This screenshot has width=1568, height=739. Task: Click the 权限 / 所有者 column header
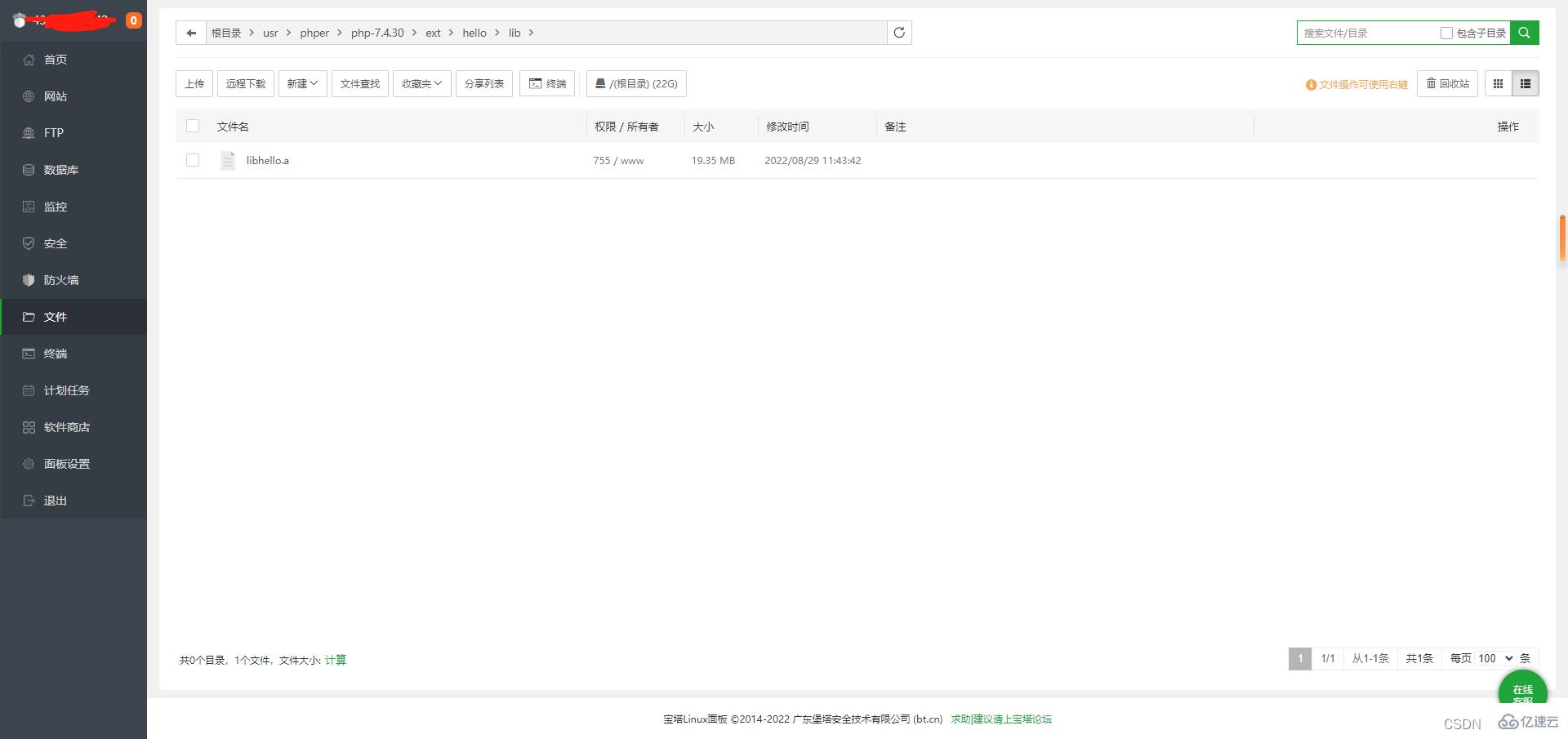[626, 127]
